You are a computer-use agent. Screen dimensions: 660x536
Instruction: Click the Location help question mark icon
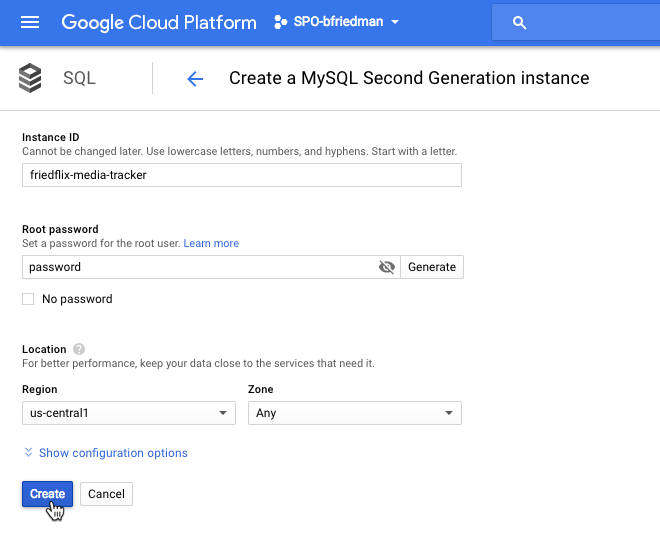click(x=79, y=349)
